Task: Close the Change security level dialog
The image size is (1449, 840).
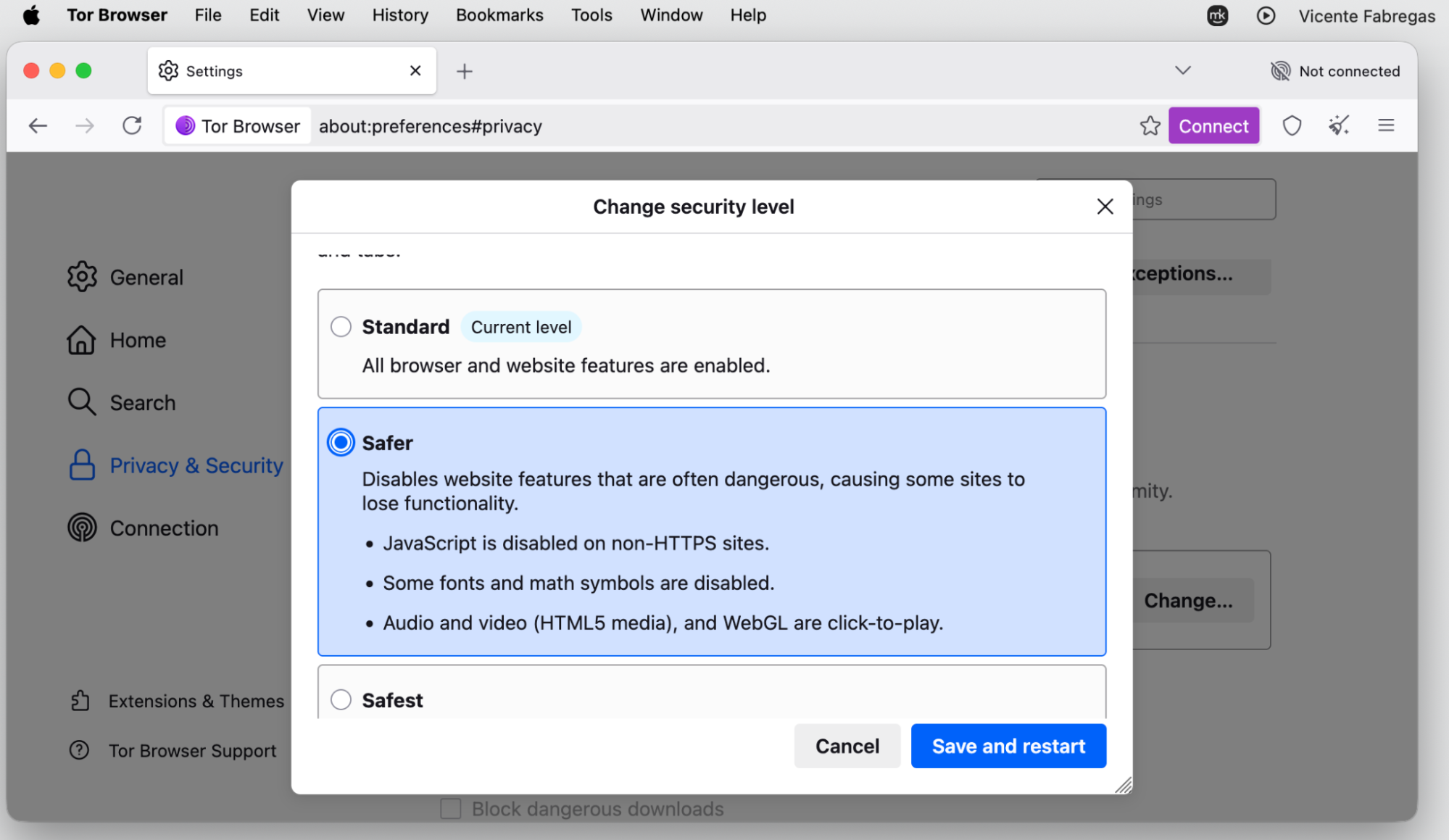Action: pyautogui.click(x=1105, y=207)
